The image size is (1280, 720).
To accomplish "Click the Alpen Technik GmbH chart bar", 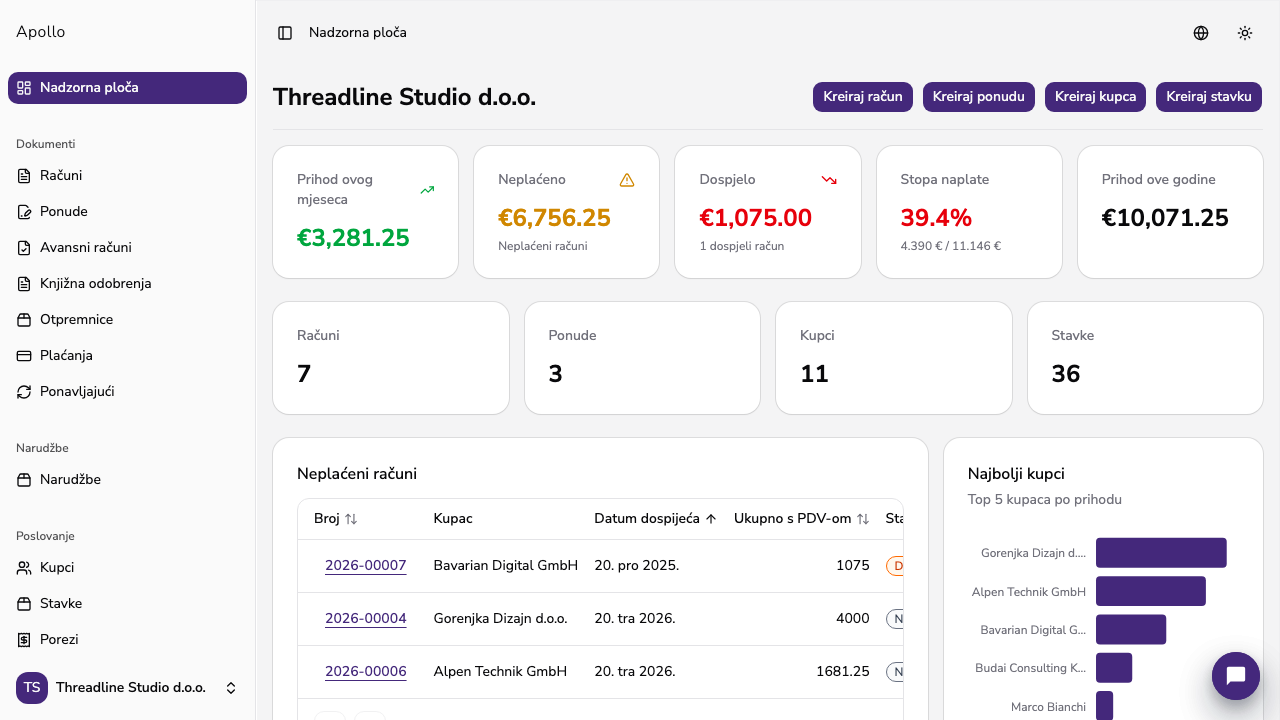I will (x=1151, y=591).
